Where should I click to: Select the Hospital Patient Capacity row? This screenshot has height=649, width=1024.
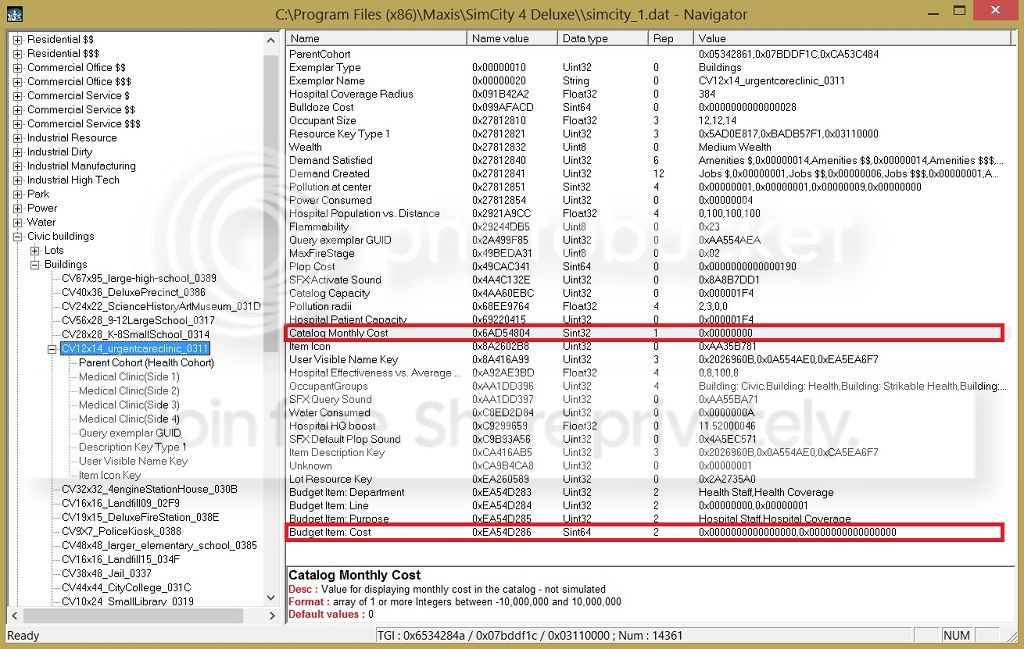(647, 320)
